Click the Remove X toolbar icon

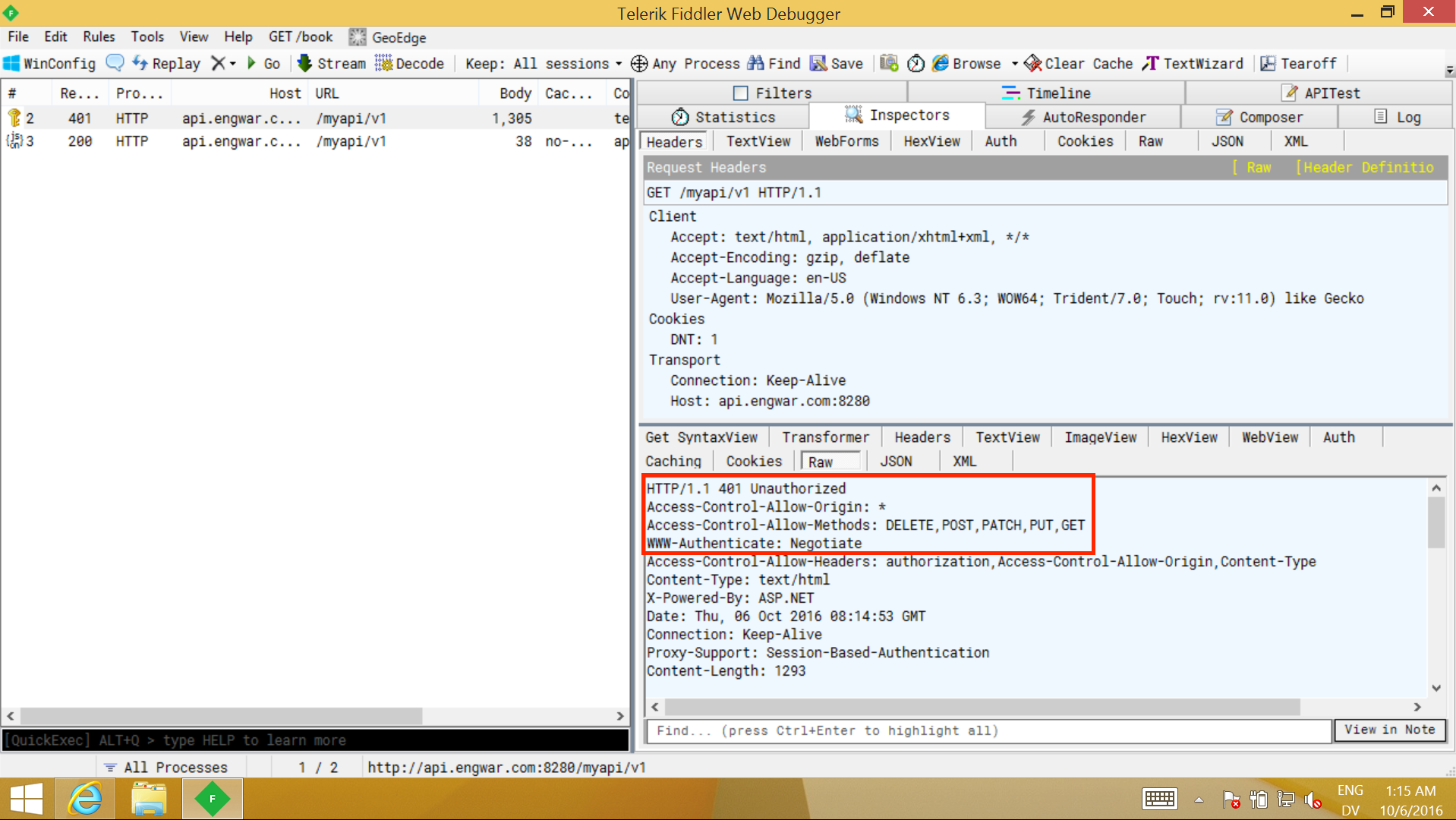tap(218, 64)
